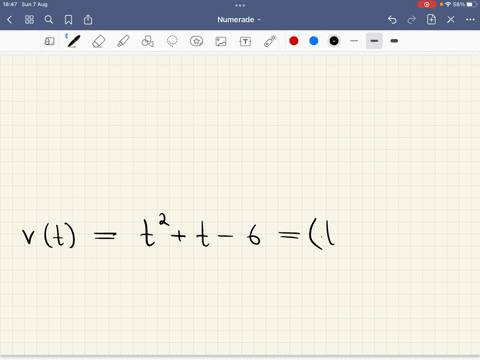Add a new page
480x360 pixels.
(x=431, y=19)
